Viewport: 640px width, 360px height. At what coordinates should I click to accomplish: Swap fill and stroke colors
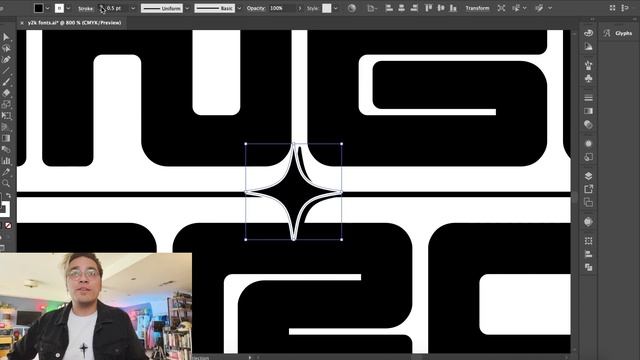(x=9, y=196)
